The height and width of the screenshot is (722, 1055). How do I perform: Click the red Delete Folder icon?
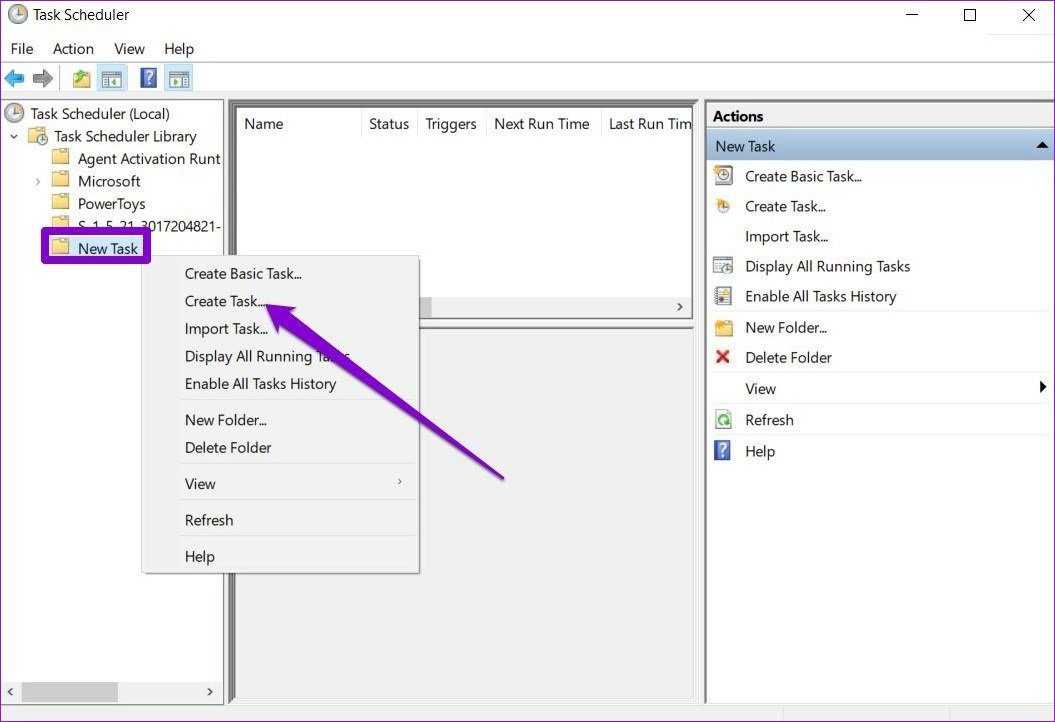[x=723, y=357]
